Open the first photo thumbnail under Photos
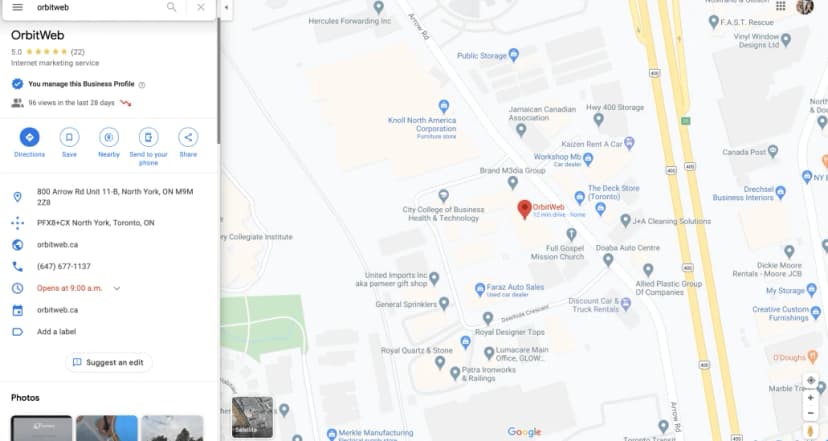The image size is (828, 441). click(x=42, y=428)
